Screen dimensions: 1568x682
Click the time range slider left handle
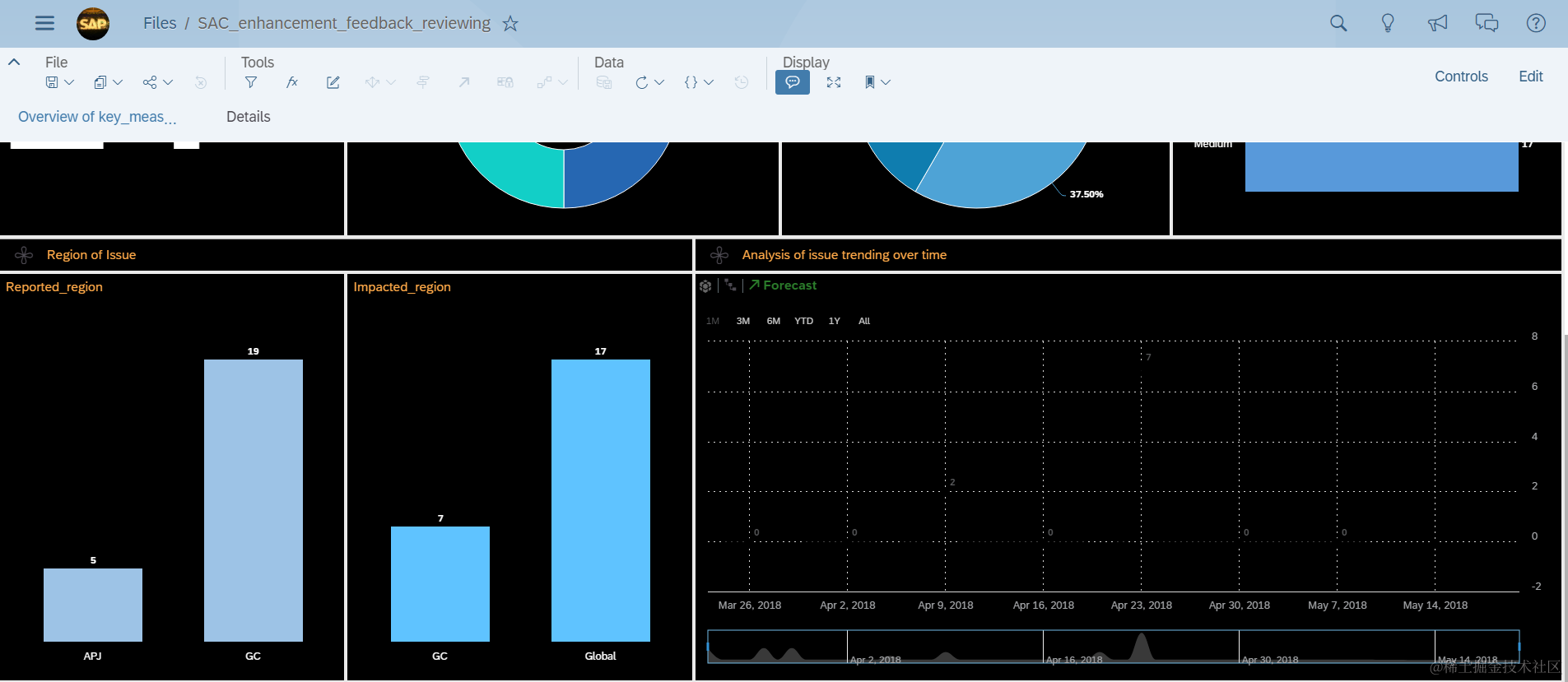[x=708, y=647]
